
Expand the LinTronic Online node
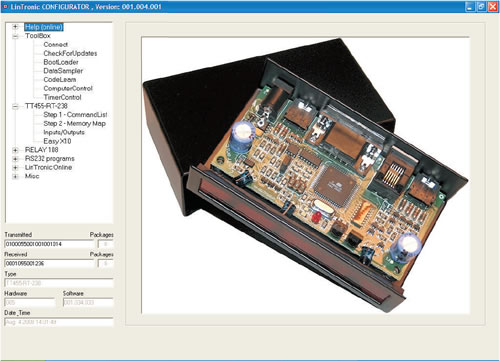coord(15,168)
